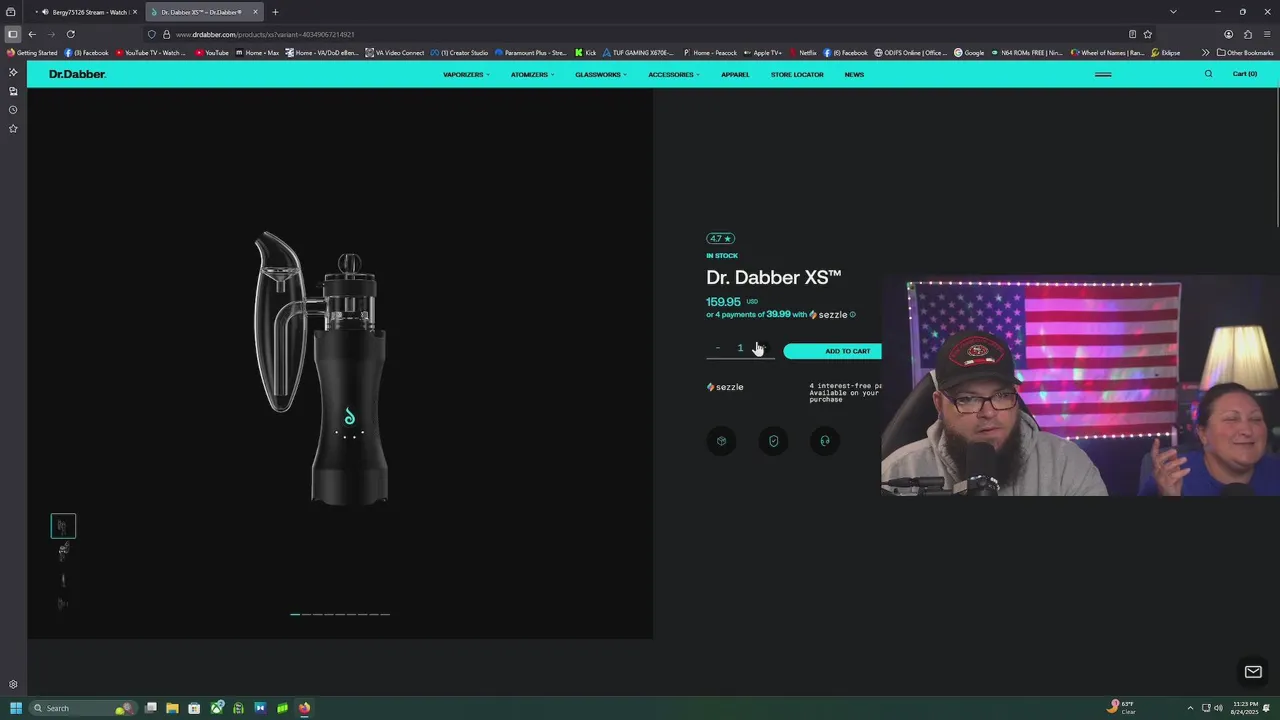This screenshot has height=720, width=1280.
Task: Click the Sezzle logo below quantity
Action: point(725,387)
